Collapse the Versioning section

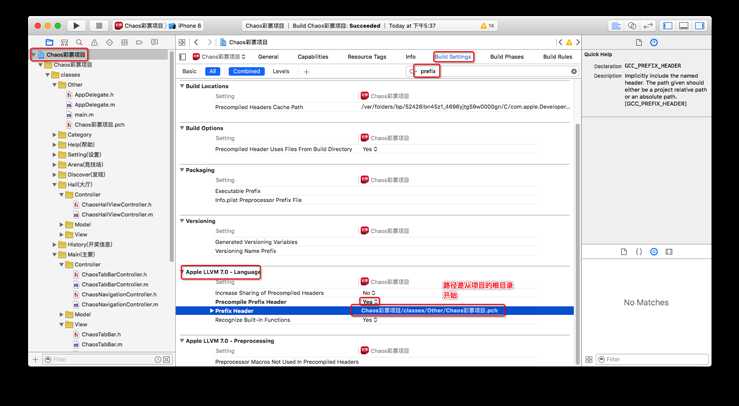[x=182, y=221]
